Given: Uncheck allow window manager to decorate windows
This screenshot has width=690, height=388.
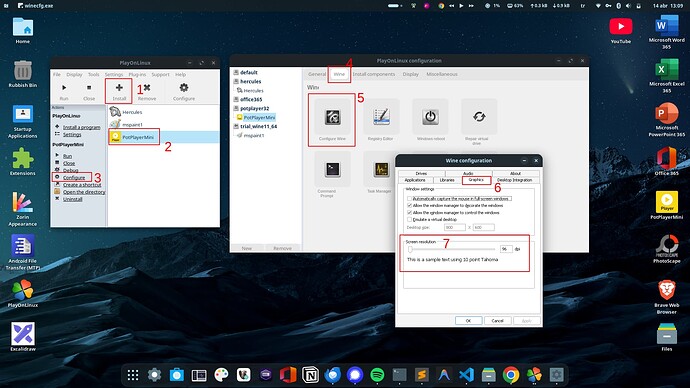Looking at the screenshot, I should pyautogui.click(x=409, y=206).
